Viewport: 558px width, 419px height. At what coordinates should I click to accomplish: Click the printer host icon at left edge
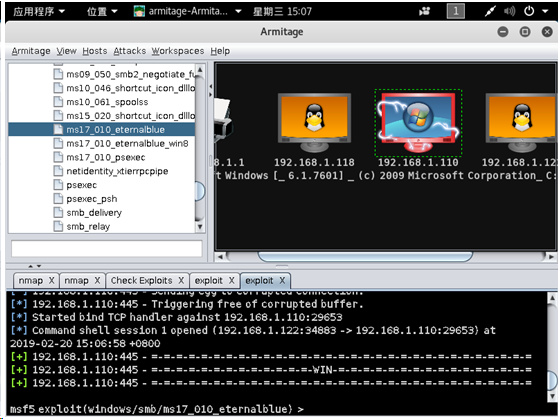point(223,117)
